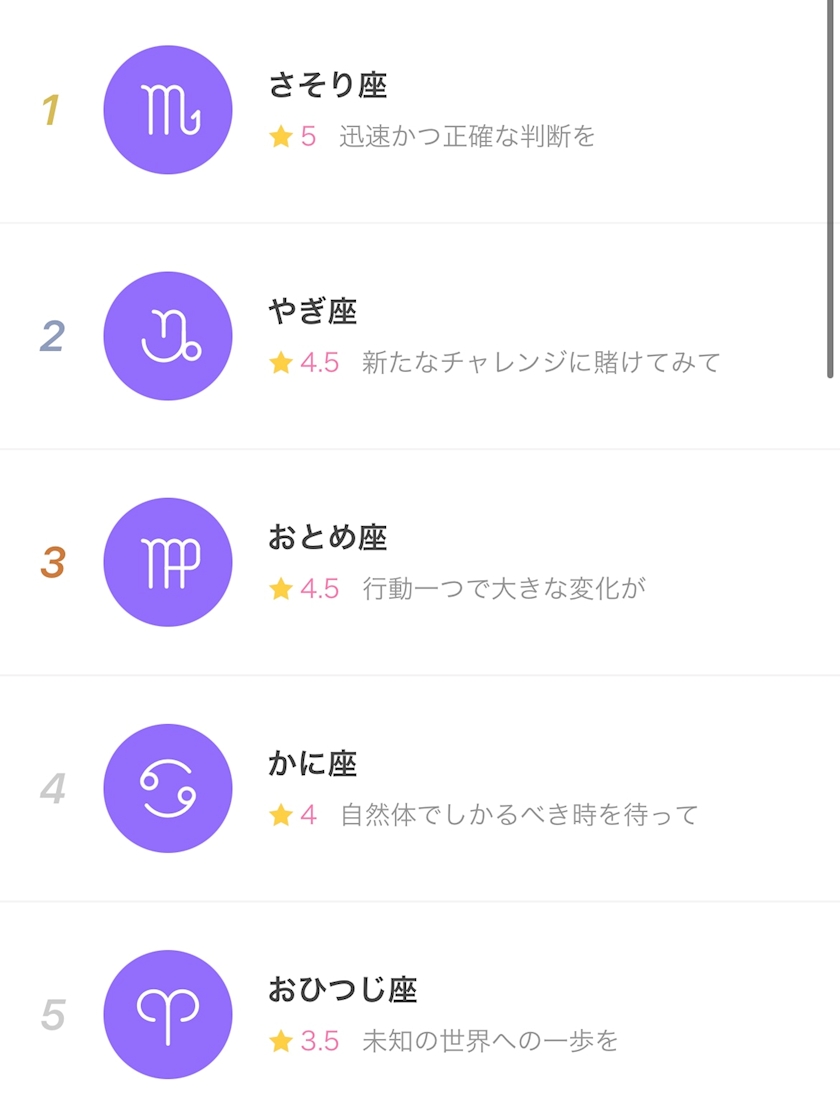Tap the Cancer zodiac symbol icon
The width and height of the screenshot is (840, 1118).
tap(168, 788)
